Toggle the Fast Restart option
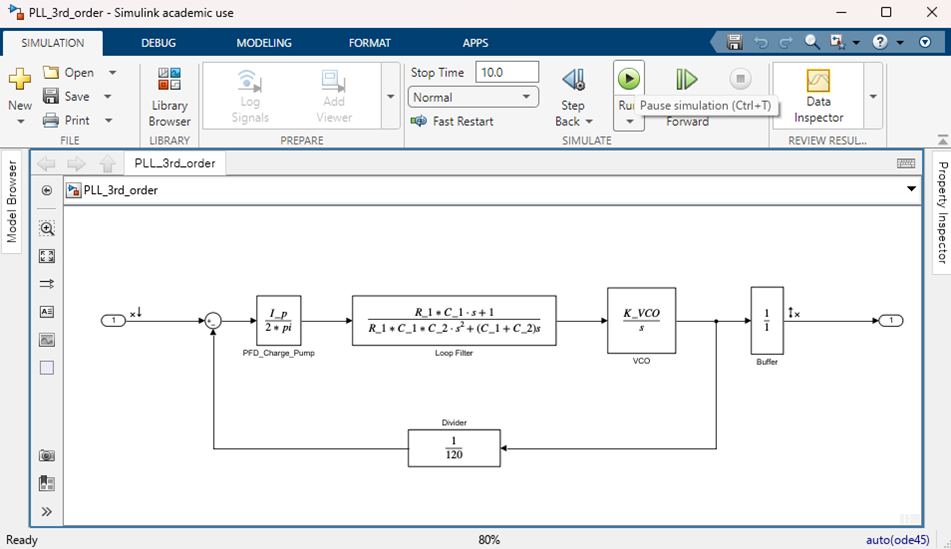 (x=452, y=121)
